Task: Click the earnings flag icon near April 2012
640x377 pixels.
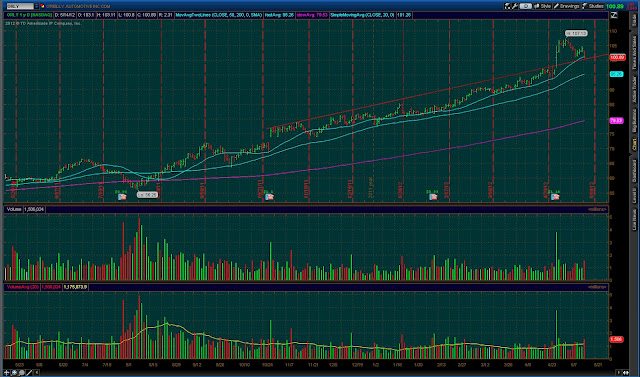Action: click(x=555, y=197)
